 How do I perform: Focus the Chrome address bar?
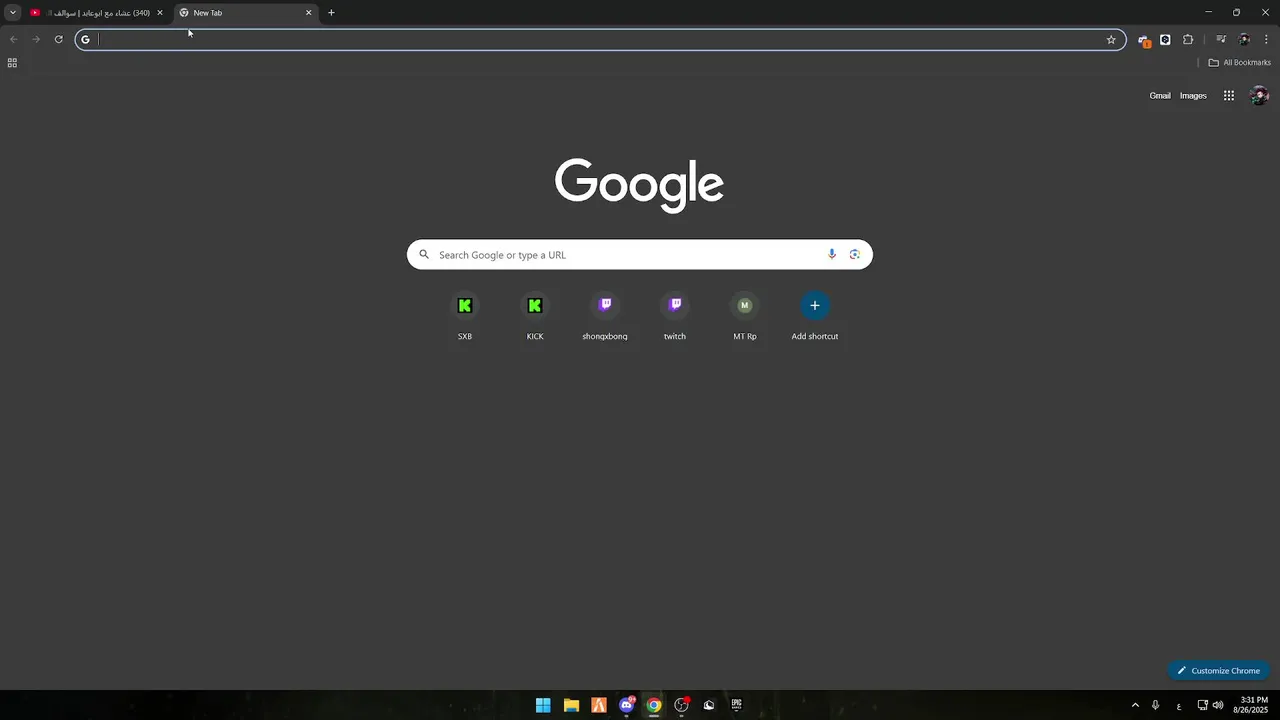600,40
